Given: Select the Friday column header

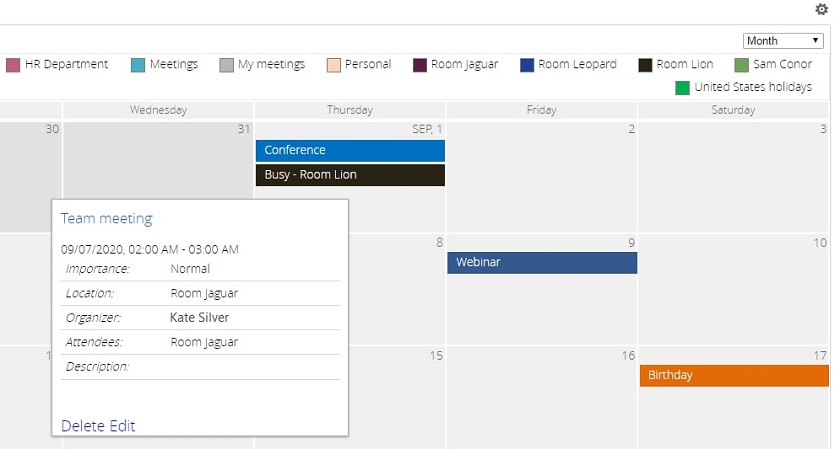Looking at the screenshot, I should pyautogui.click(x=541, y=110).
